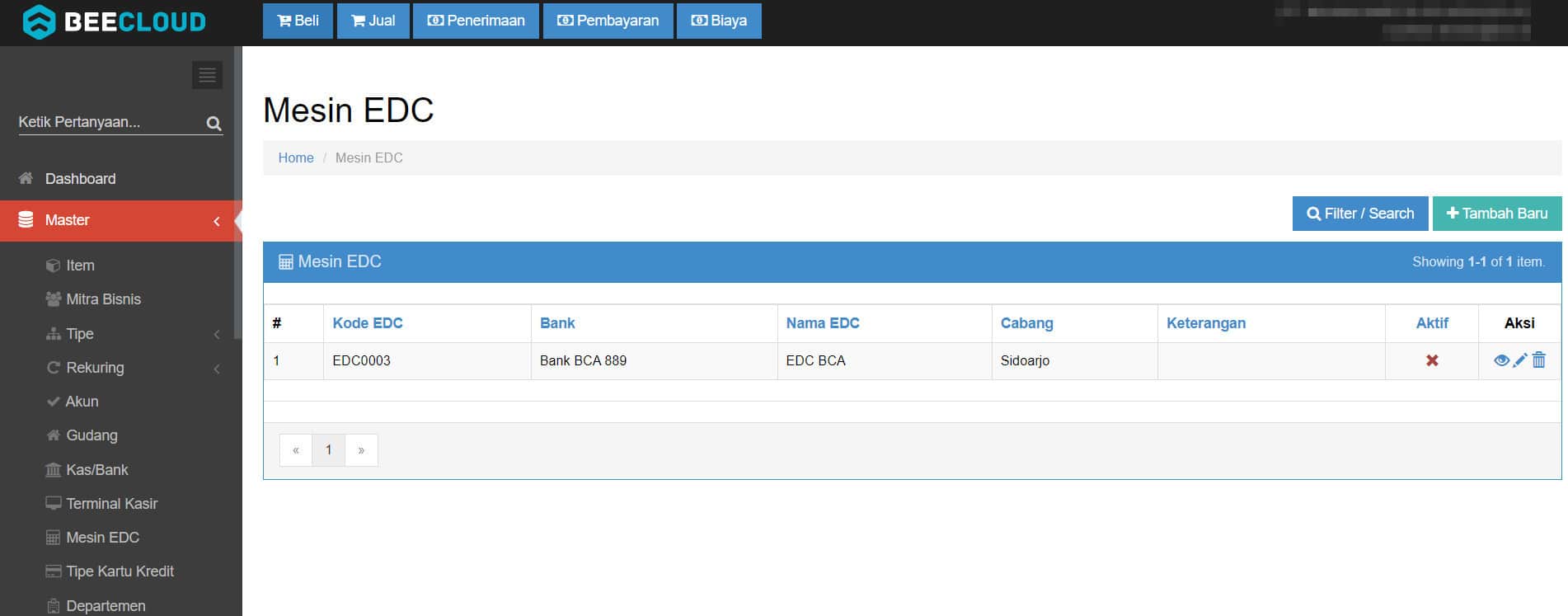Open Dashboard from the sidebar
The height and width of the screenshot is (616, 1568).
(x=80, y=179)
